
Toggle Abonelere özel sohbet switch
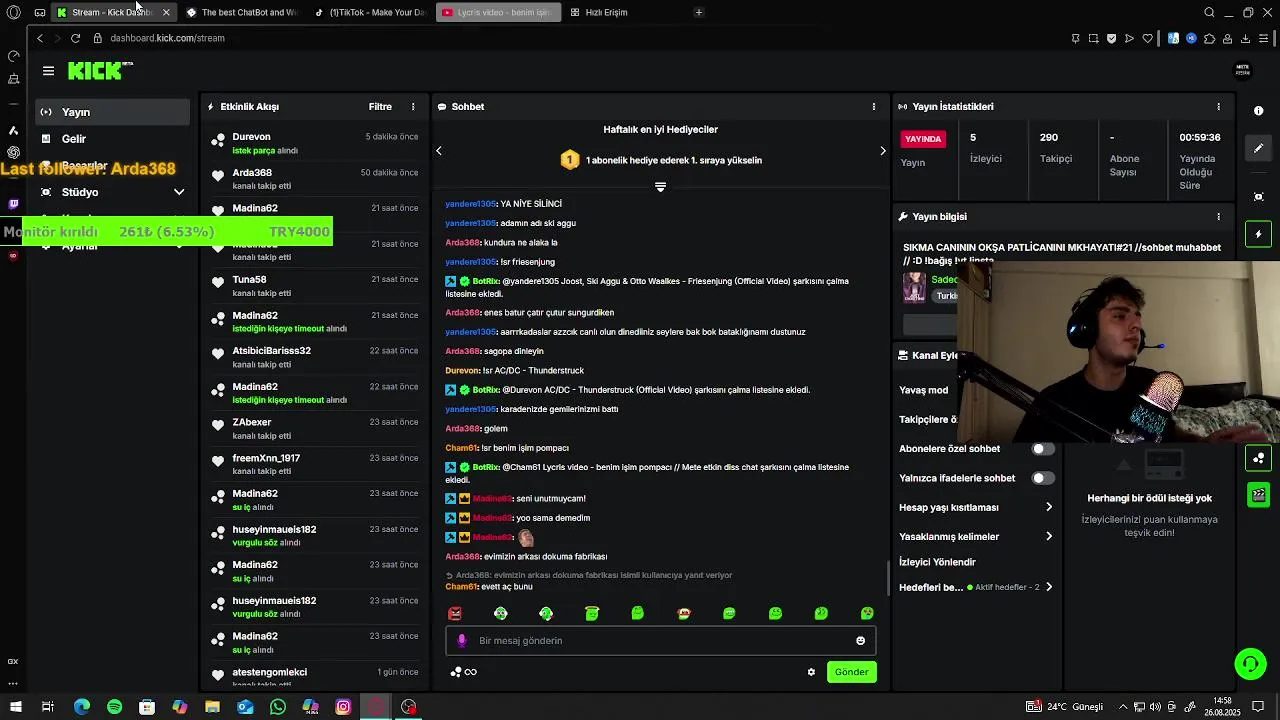(x=1043, y=449)
